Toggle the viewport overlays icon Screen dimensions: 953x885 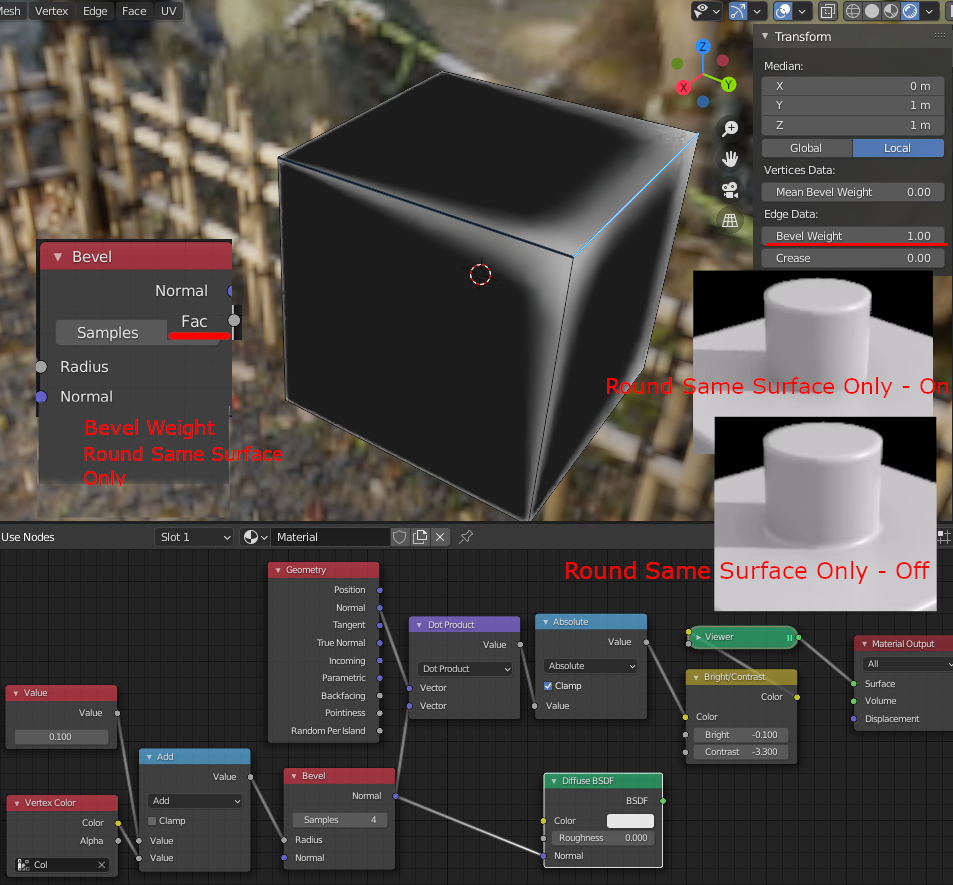pyautogui.click(x=783, y=11)
